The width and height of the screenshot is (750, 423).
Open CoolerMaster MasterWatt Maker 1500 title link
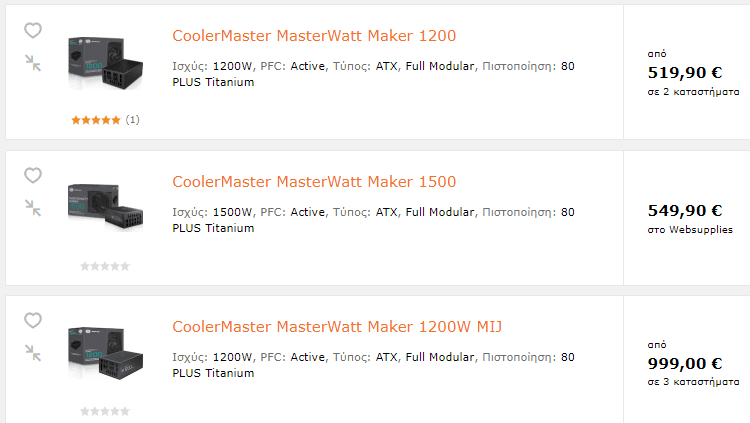point(314,181)
